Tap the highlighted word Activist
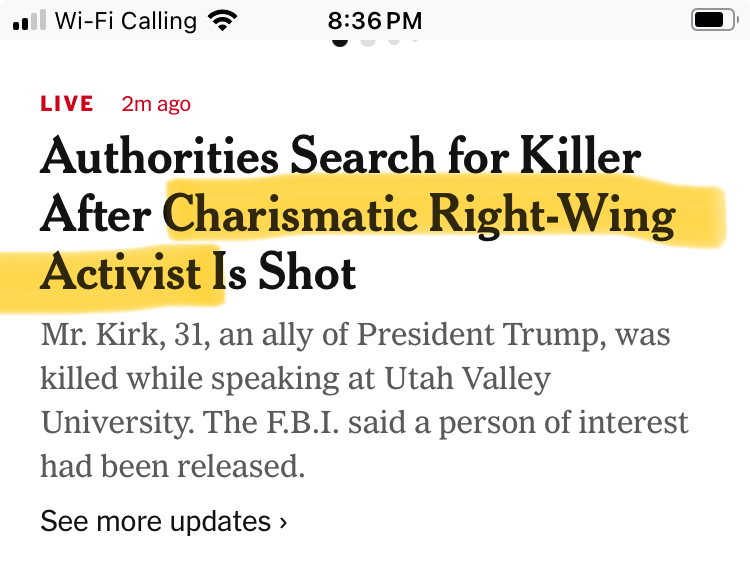 click(x=121, y=273)
